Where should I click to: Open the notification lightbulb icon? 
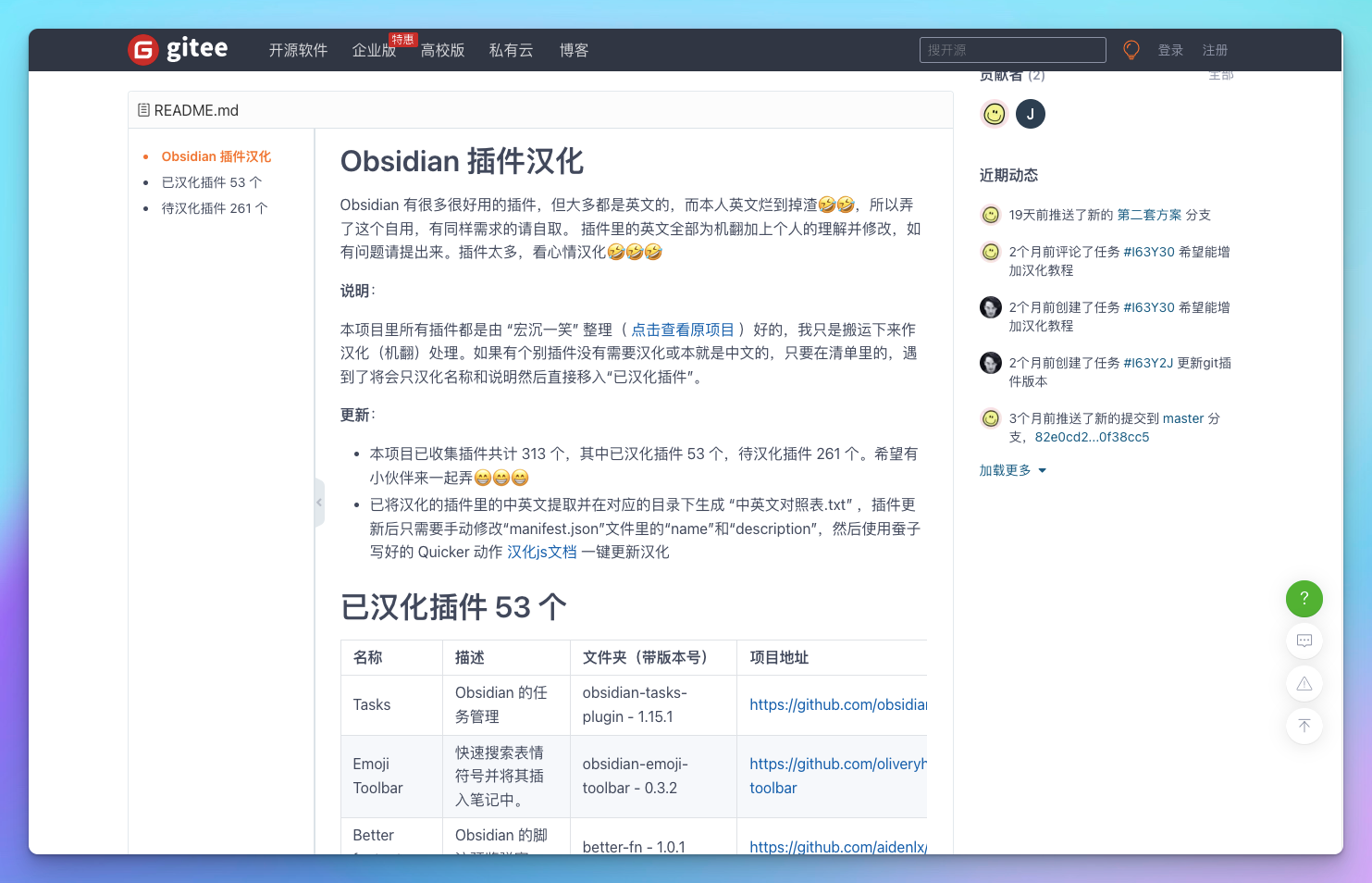(1131, 50)
